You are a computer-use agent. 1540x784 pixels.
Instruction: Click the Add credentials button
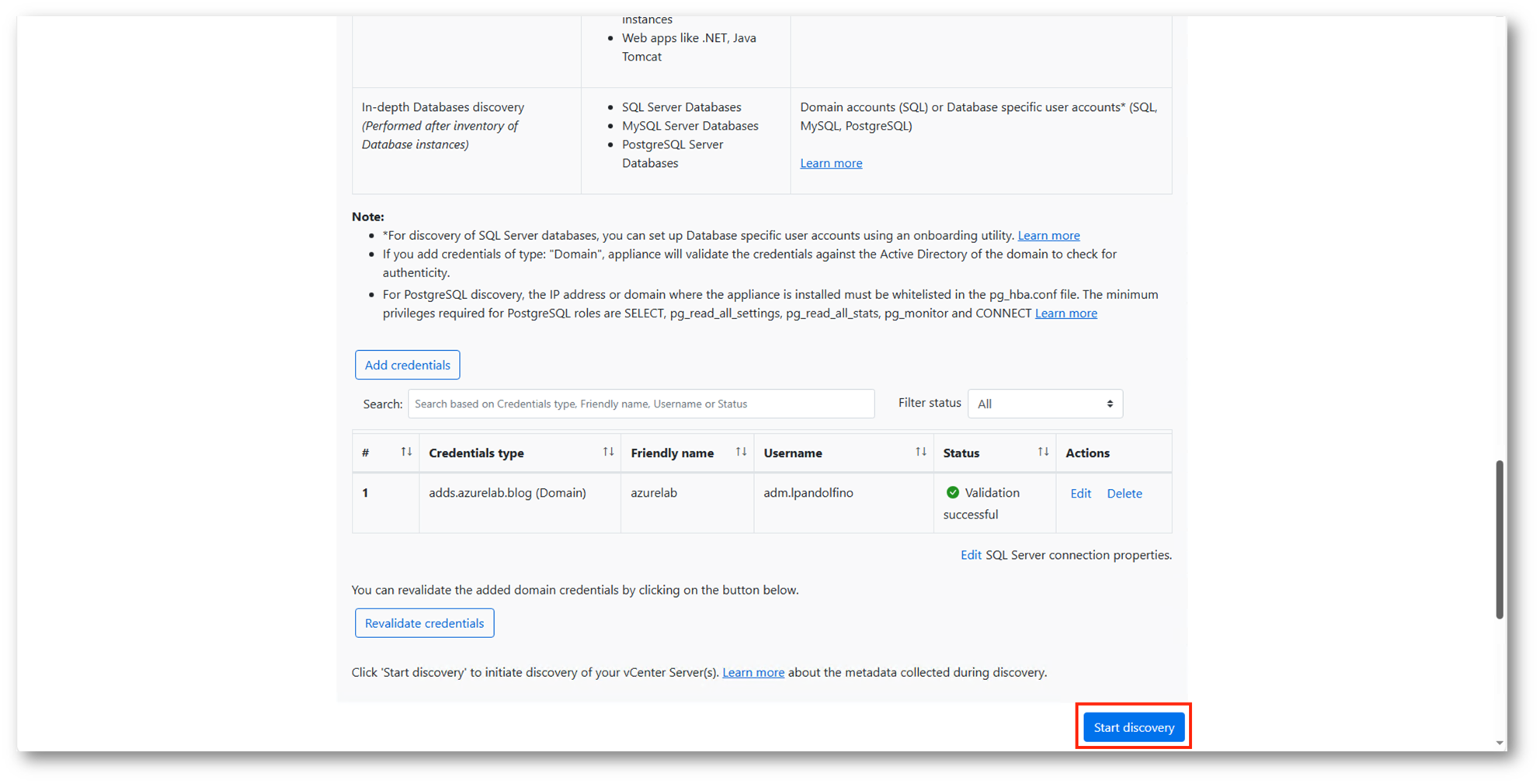coord(407,365)
